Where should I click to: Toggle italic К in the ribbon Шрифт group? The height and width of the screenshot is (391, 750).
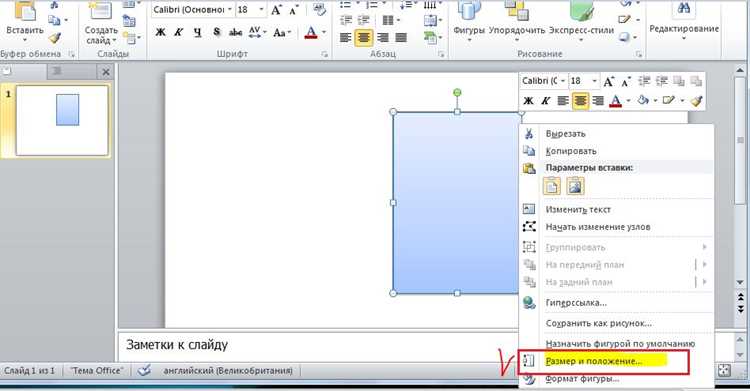179,33
